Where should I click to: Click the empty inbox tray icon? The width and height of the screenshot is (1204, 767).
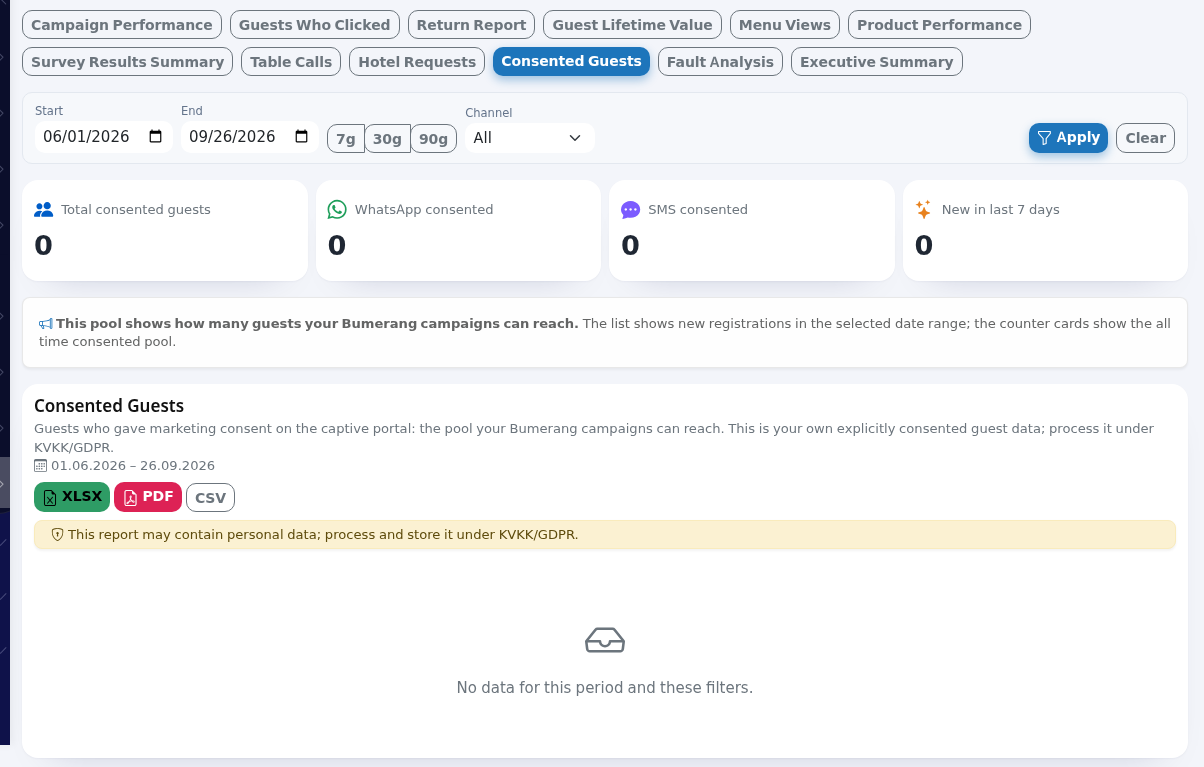[605, 640]
